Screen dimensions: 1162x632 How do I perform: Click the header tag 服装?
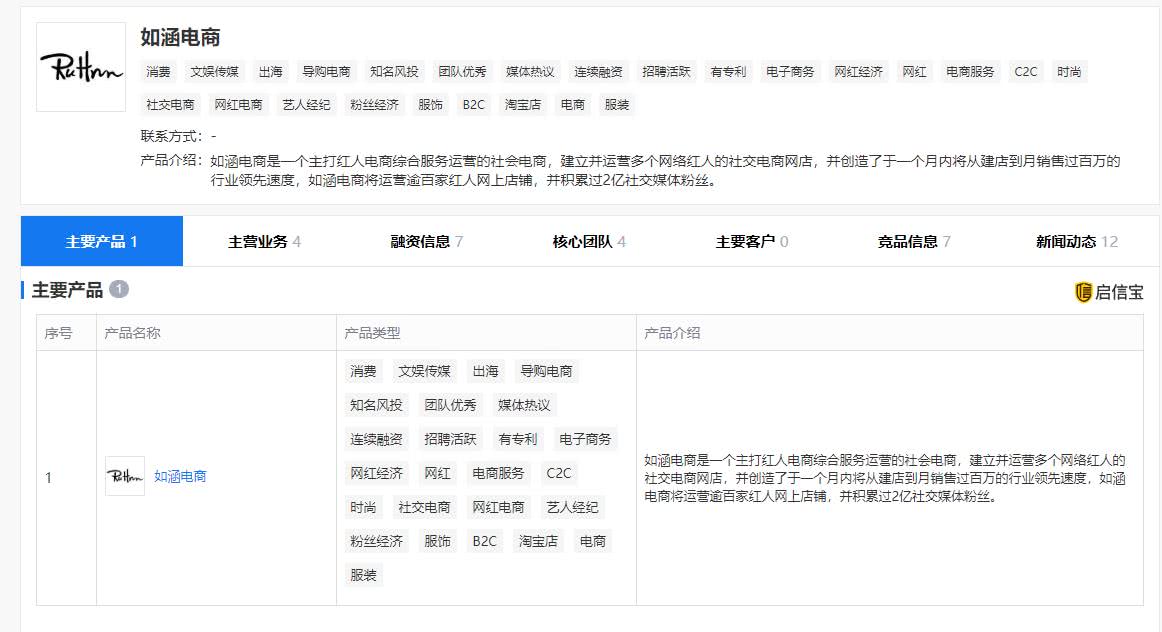(617, 104)
